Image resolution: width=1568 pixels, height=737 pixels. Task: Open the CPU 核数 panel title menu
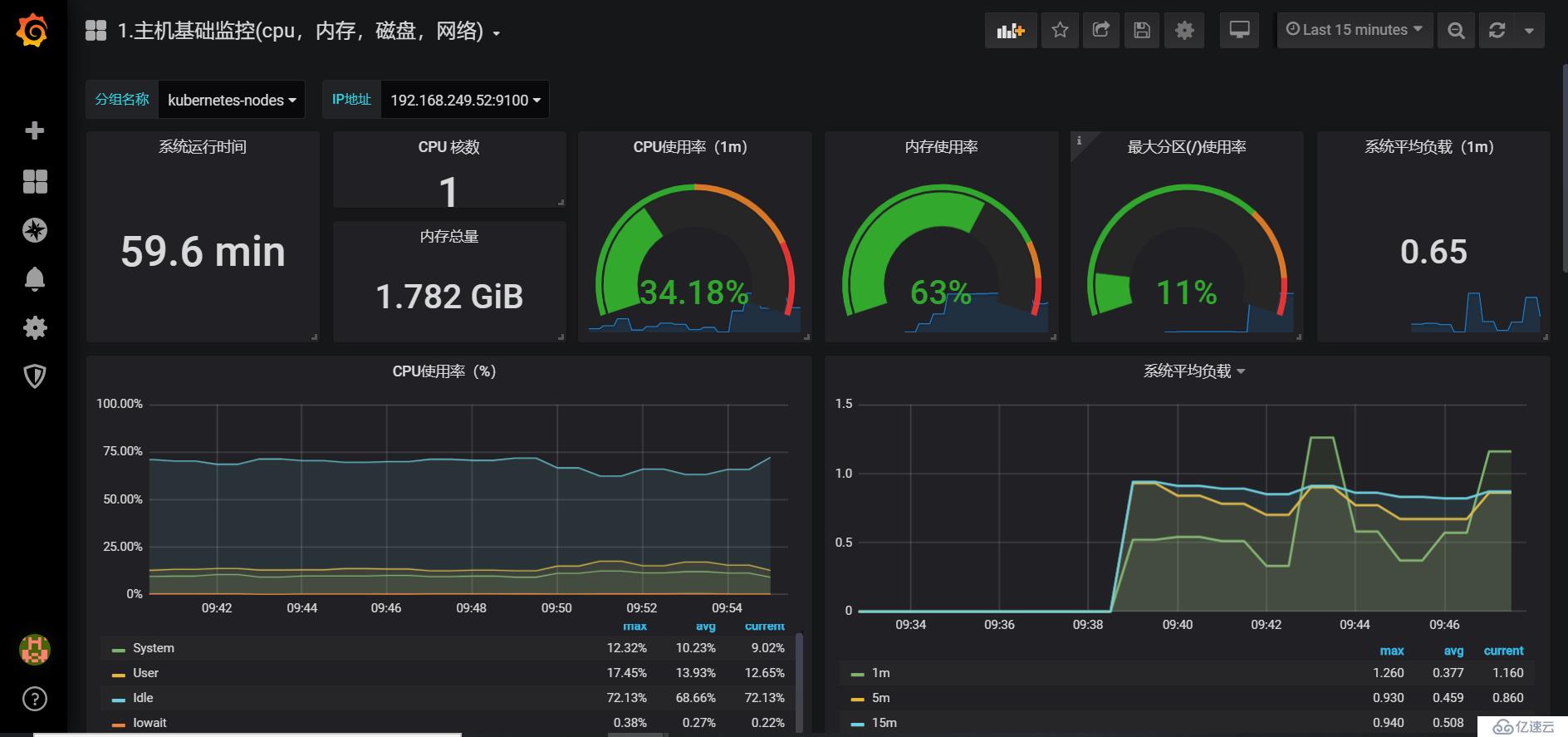(448, 147)
